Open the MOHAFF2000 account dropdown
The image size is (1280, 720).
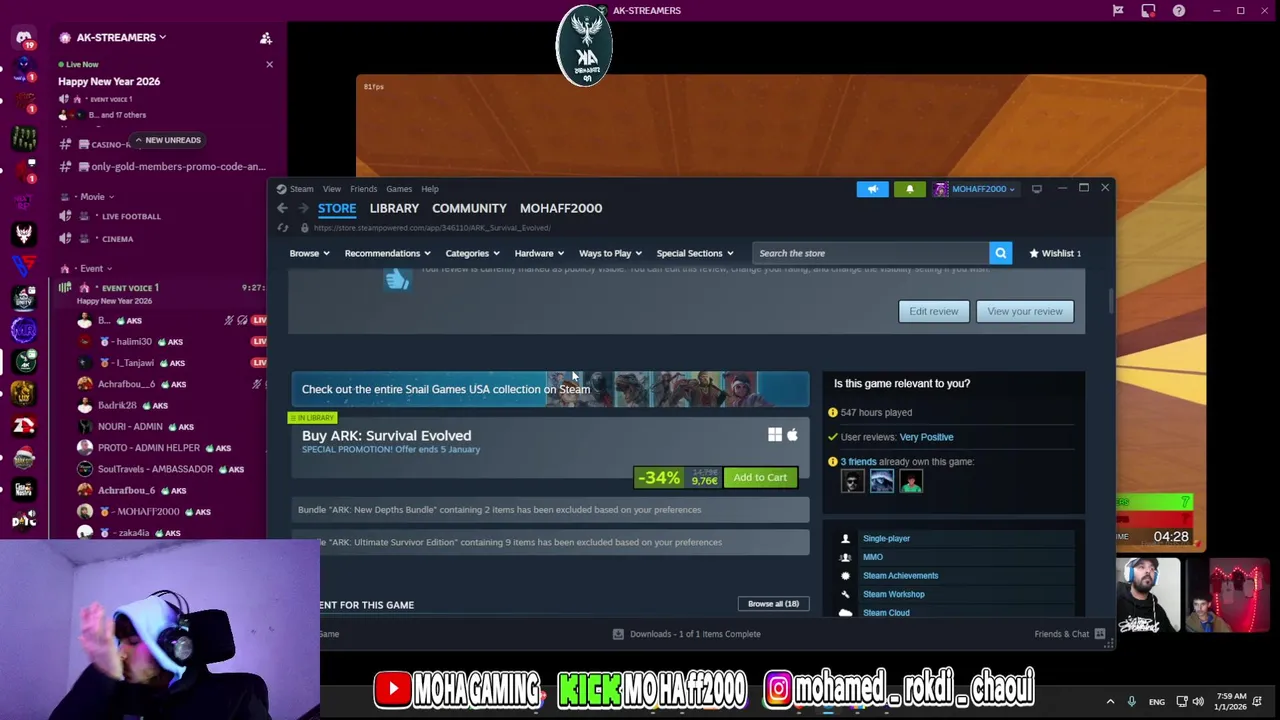pos(975,189)
